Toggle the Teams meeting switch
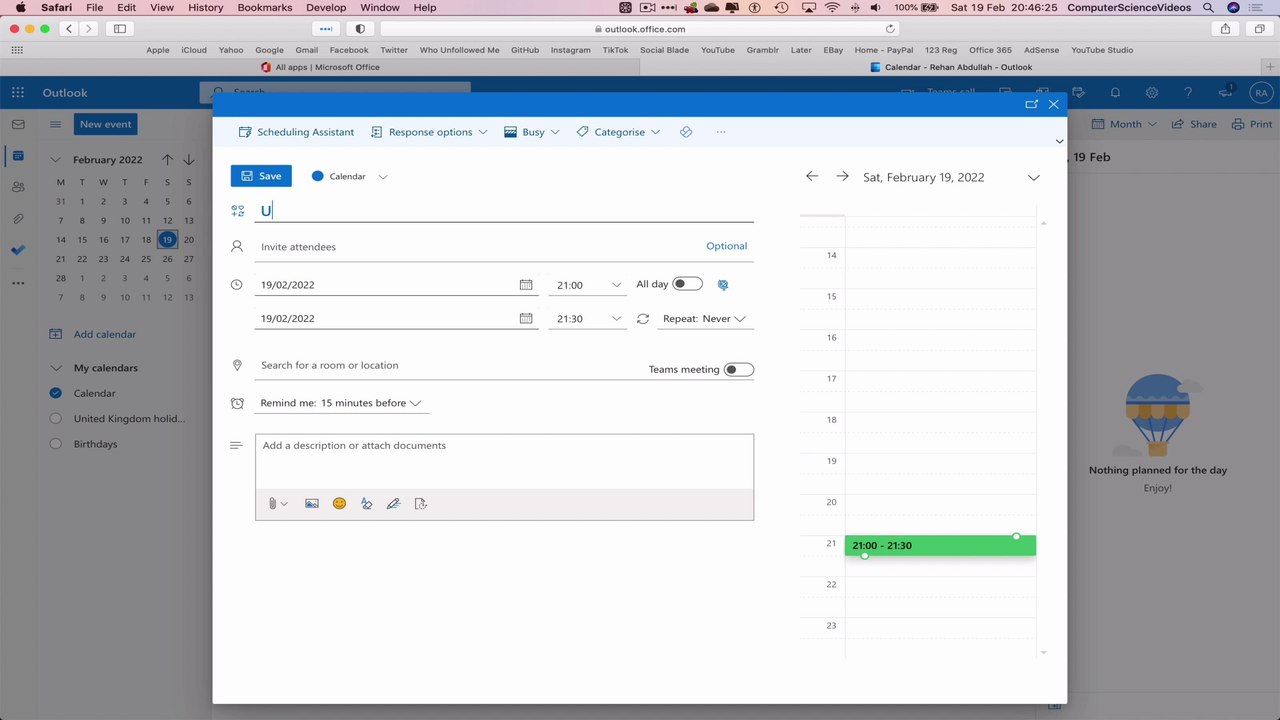The width and height of the screenshot is (1280, 720). pos(739,370)
